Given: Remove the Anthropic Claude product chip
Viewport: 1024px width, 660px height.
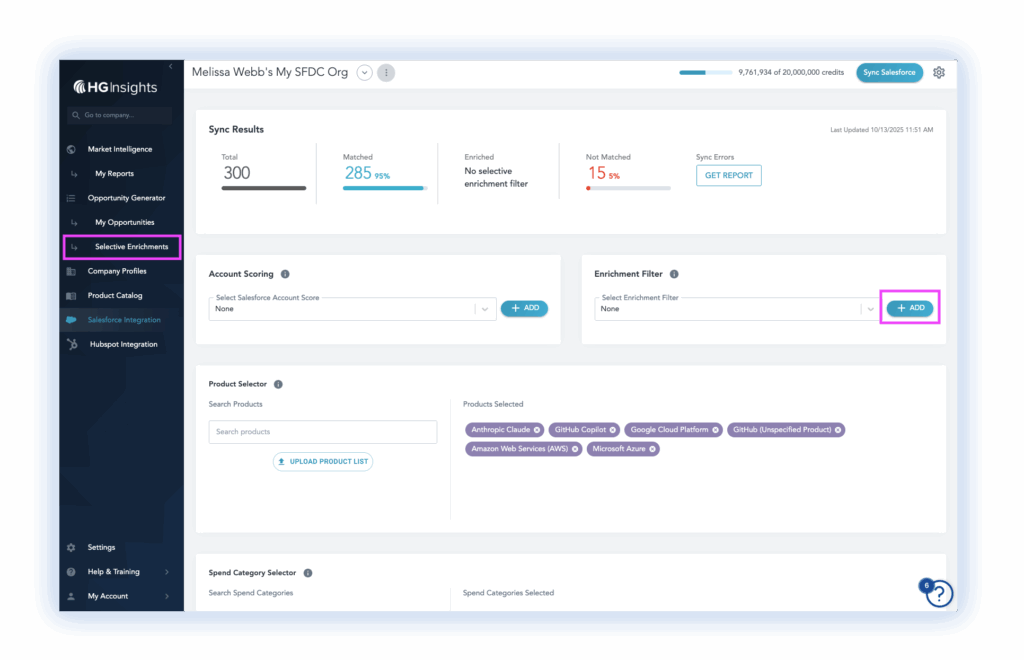Looking at the screenshot, I should click(538, 430).
